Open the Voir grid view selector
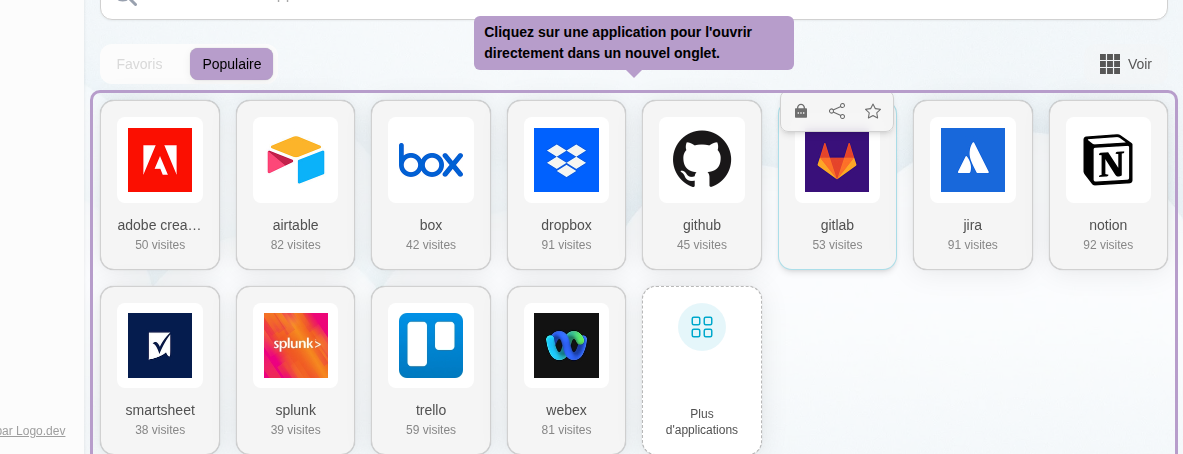The image size is (1183, 454). pos(1125,64)
